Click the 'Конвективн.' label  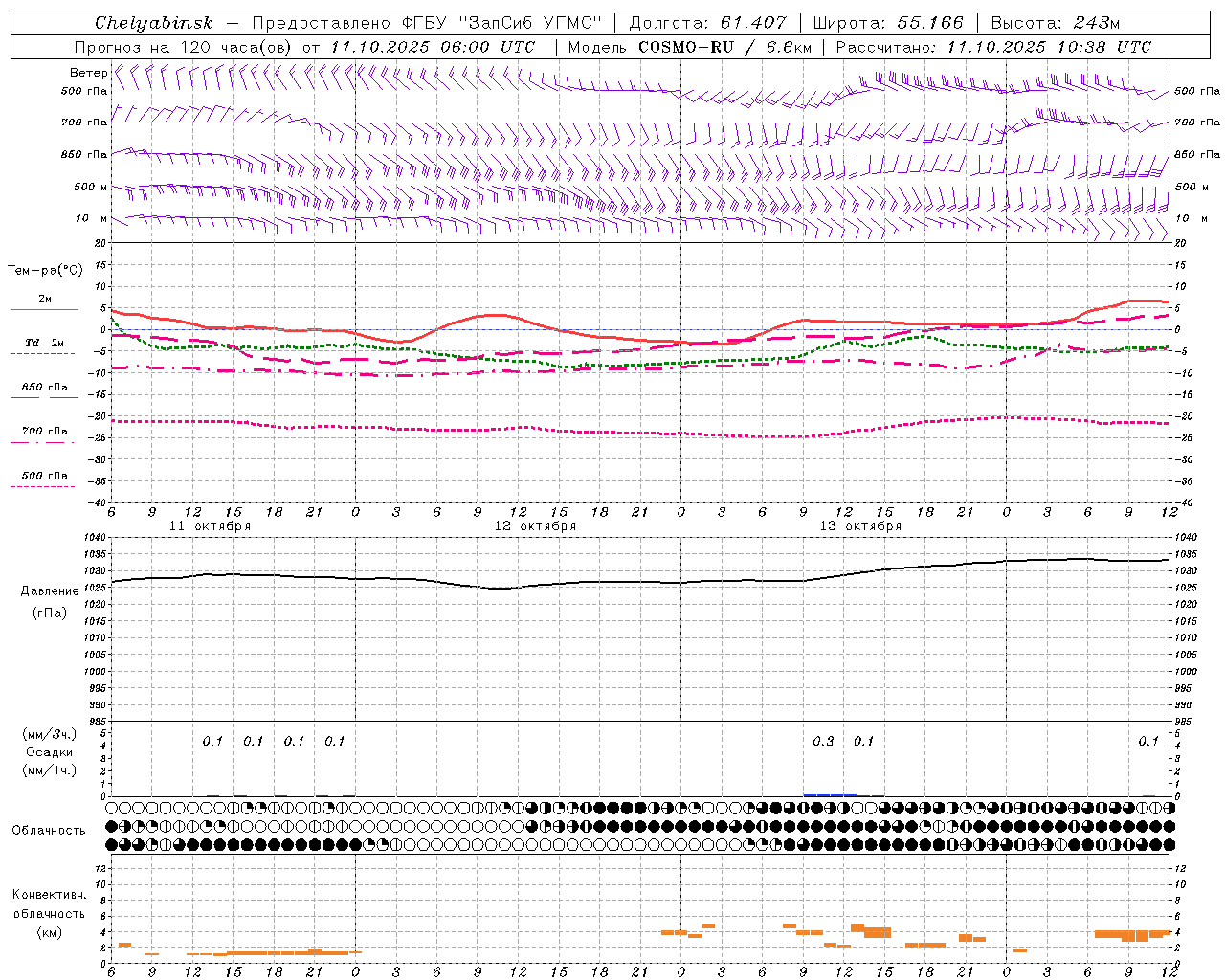coord(50,895)
